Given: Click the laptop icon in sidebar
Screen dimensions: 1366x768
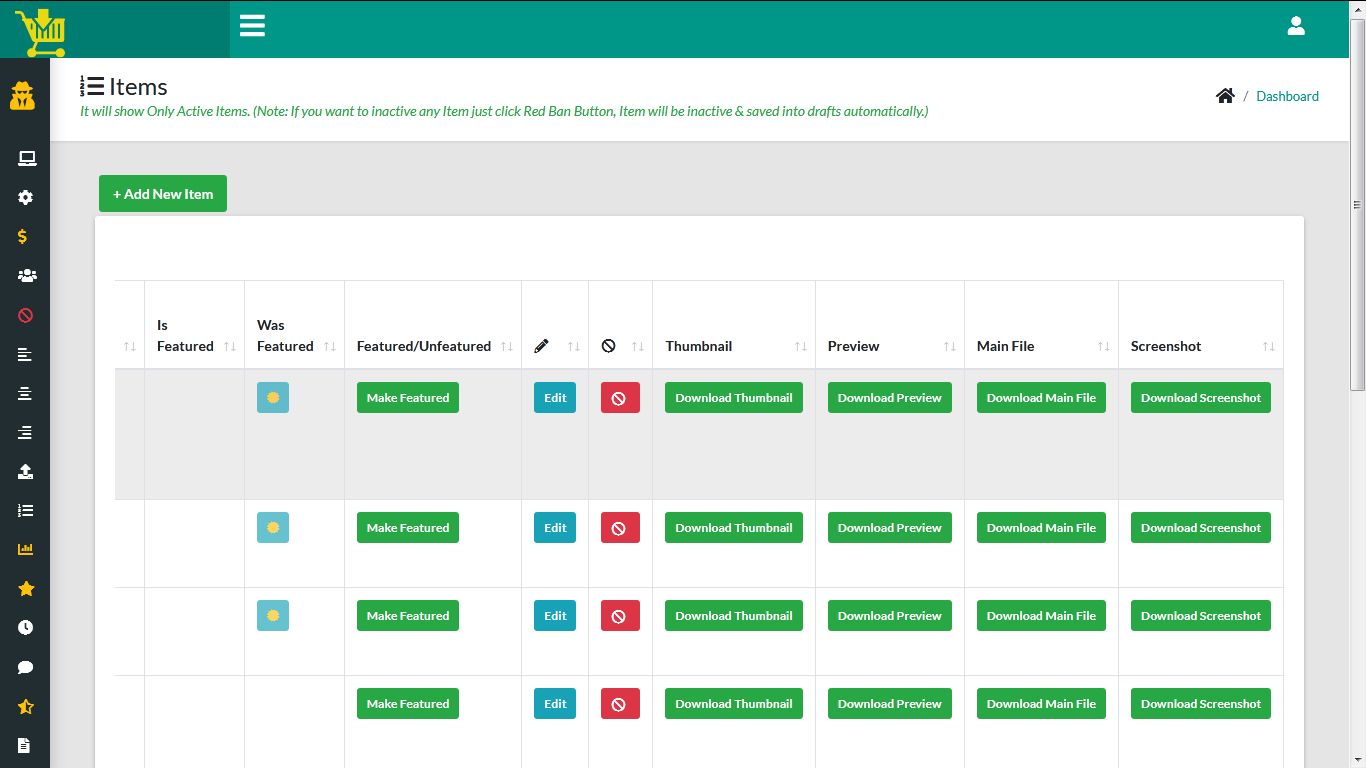Looking at the screenshot, I should (x=26, y=159).
